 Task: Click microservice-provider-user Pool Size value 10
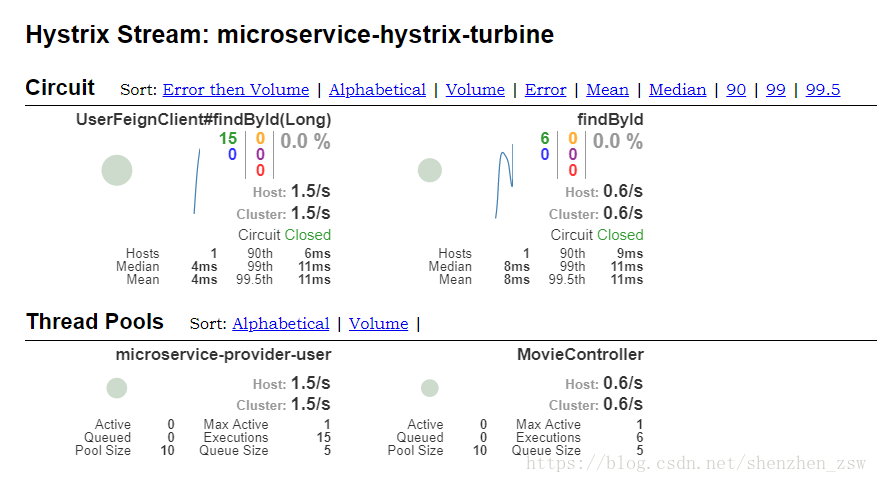pos(167,451)
